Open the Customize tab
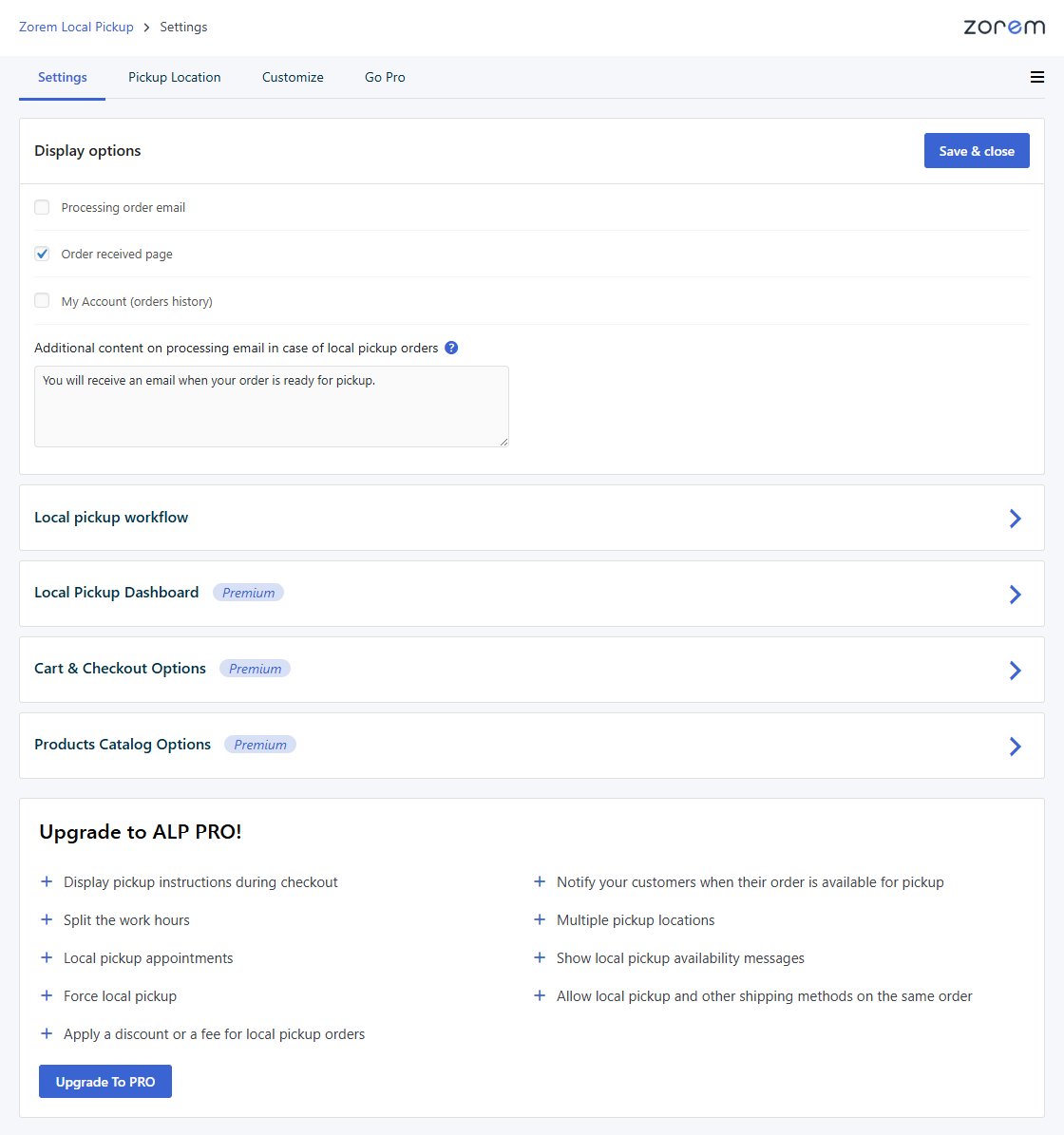 tap(293, 78)
